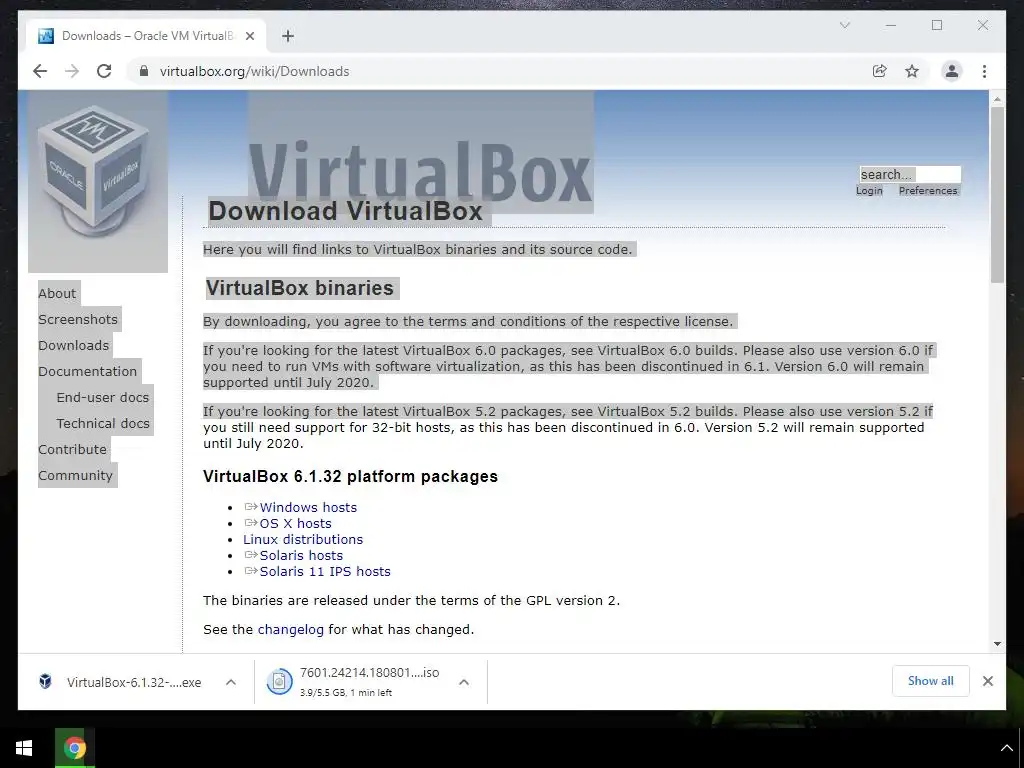Click the page scrollbar down arrow

[x=997, y=644]
